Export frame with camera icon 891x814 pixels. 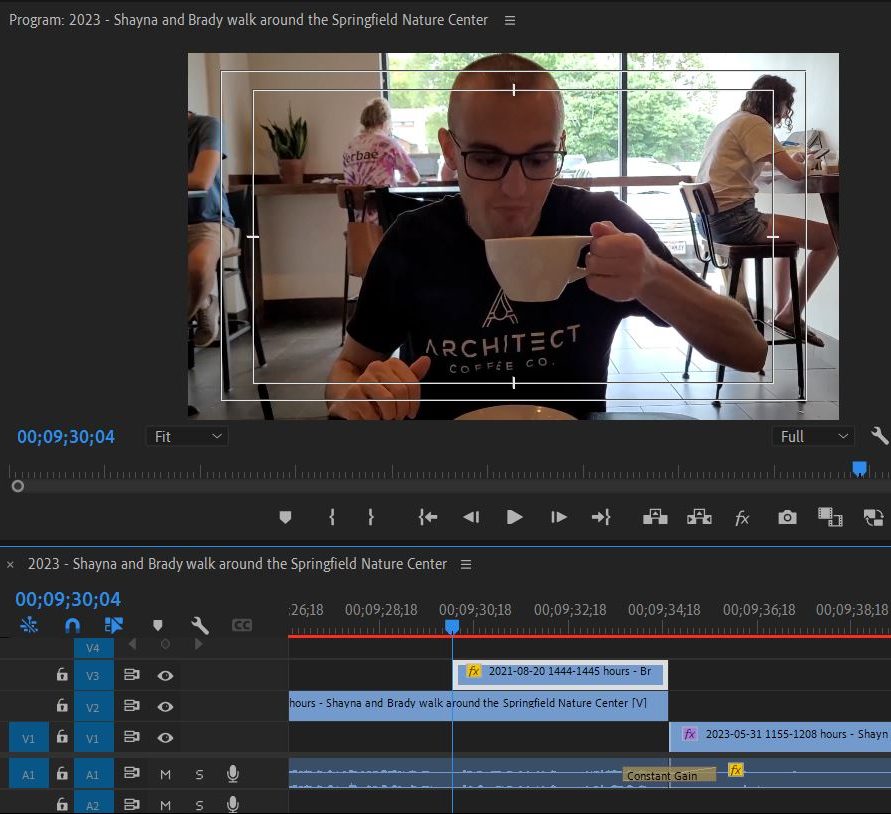tap(787, 517)
